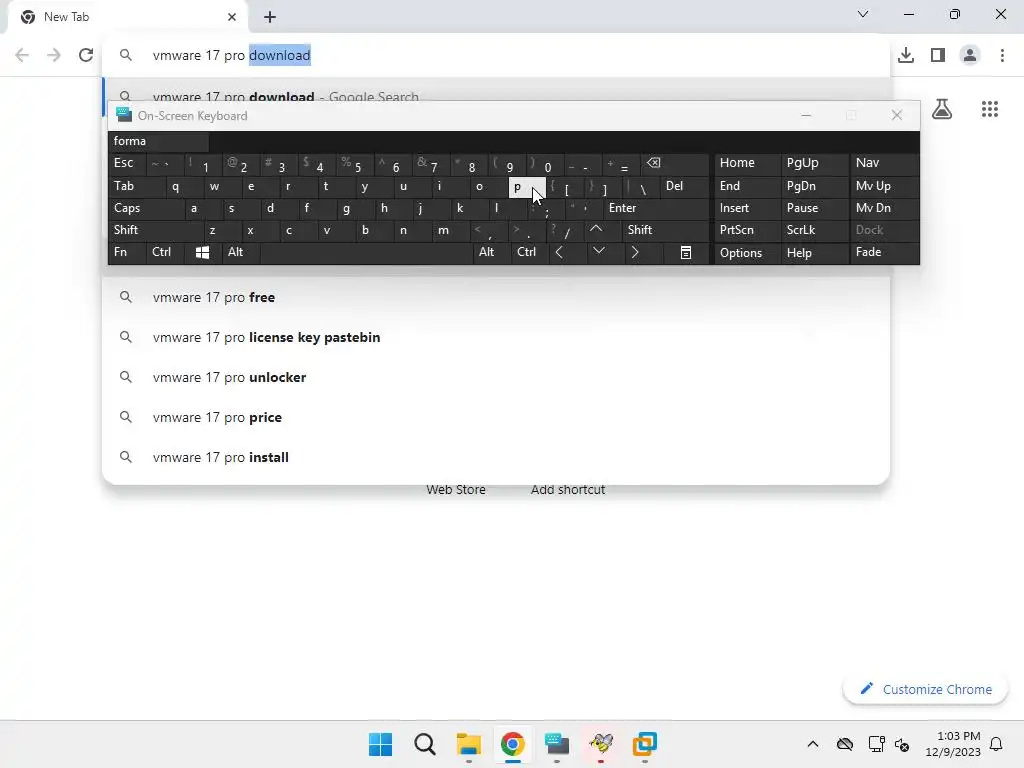
Task: Open File Explorer from taskbar
Action: pyautogui.click(x=468, y=744)
